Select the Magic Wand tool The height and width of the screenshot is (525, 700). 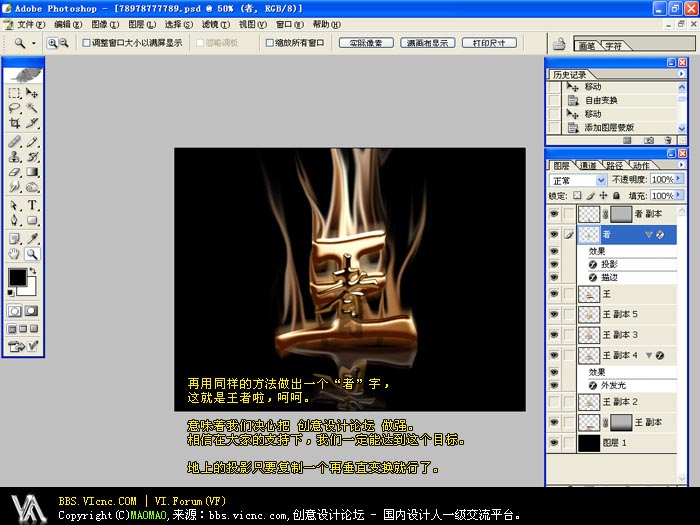click(x=33, y=107)
